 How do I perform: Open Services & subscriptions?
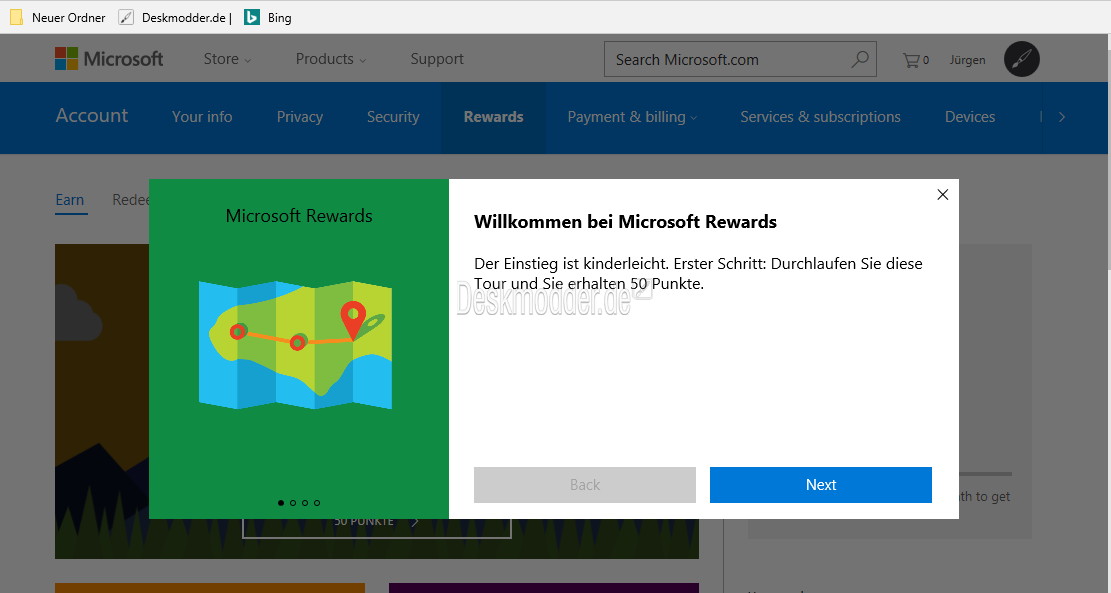[x=820, y=117]
